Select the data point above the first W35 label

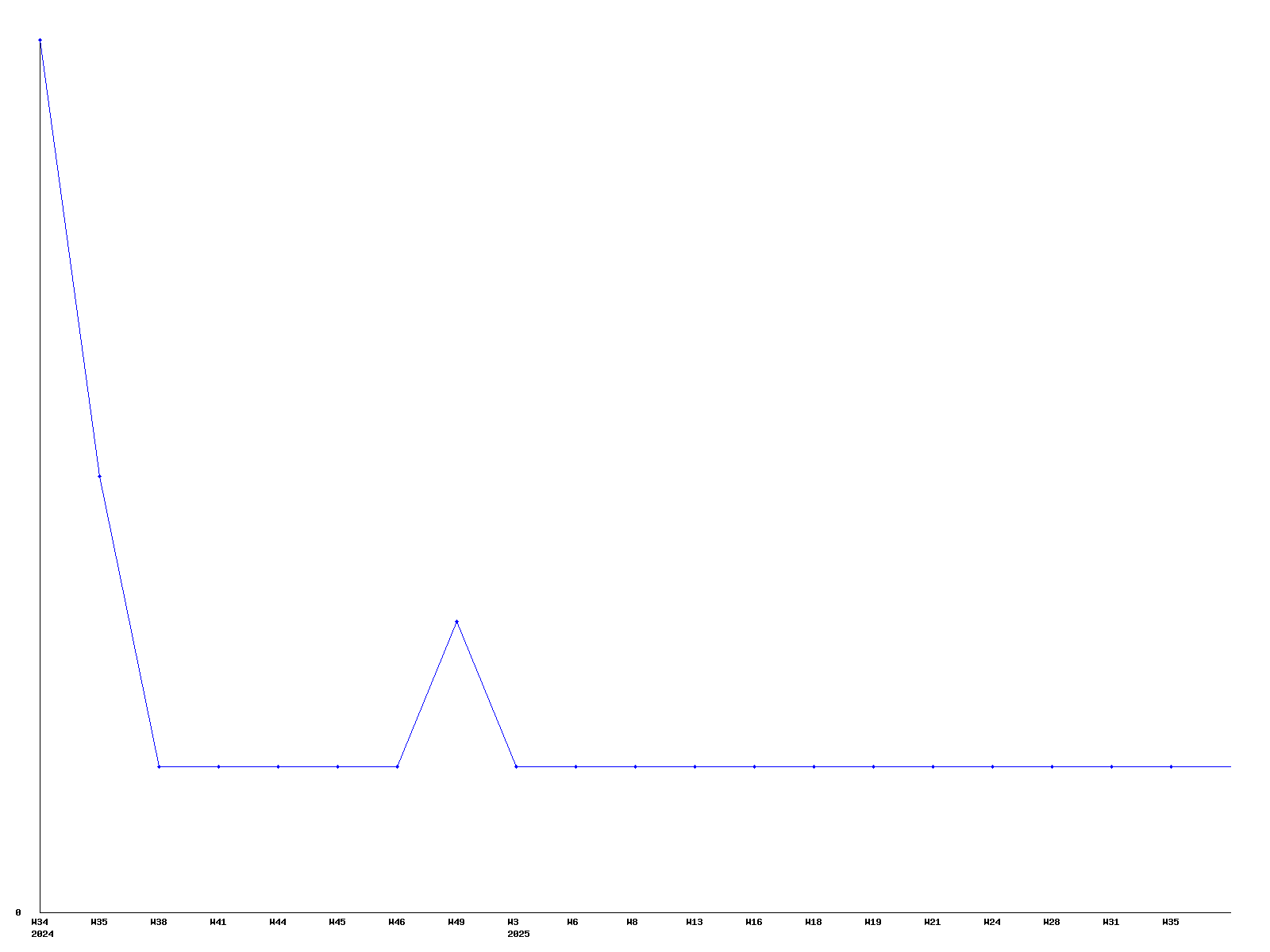click(x=99, y=476)
